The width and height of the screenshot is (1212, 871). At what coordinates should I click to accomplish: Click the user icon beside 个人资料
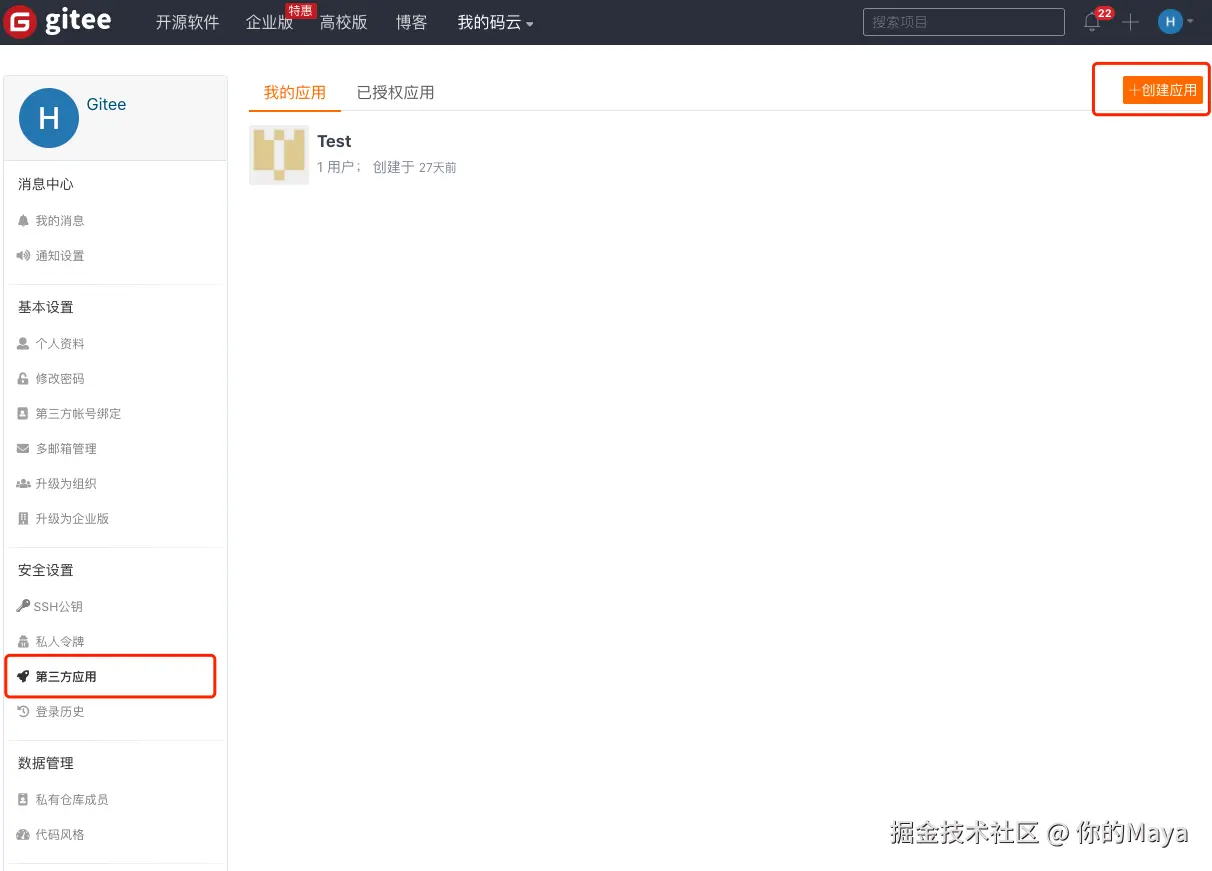pyautogui.click(x=22, y=343)
